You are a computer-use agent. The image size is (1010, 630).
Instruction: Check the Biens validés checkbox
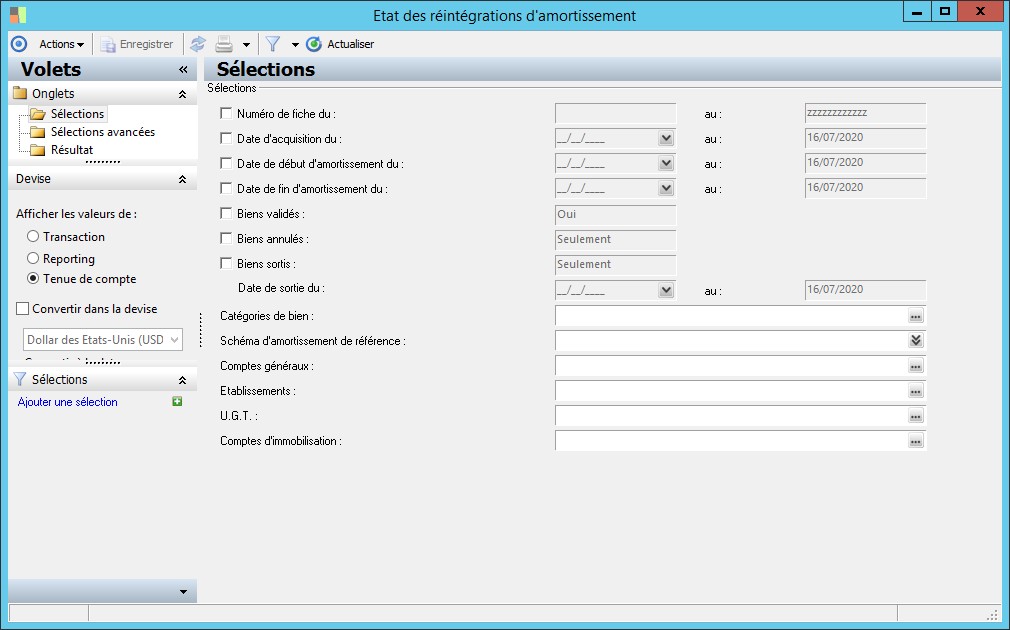[x=226, y=213]
